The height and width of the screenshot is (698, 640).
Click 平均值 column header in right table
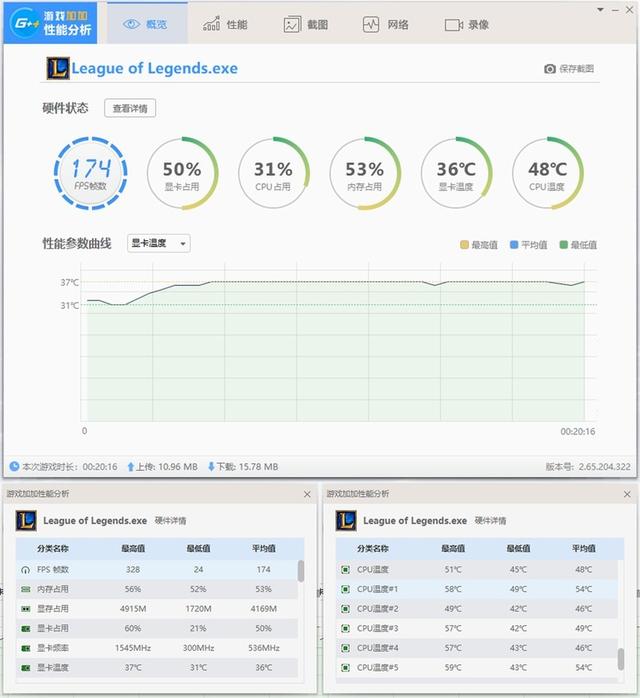(x=583, y=548)
